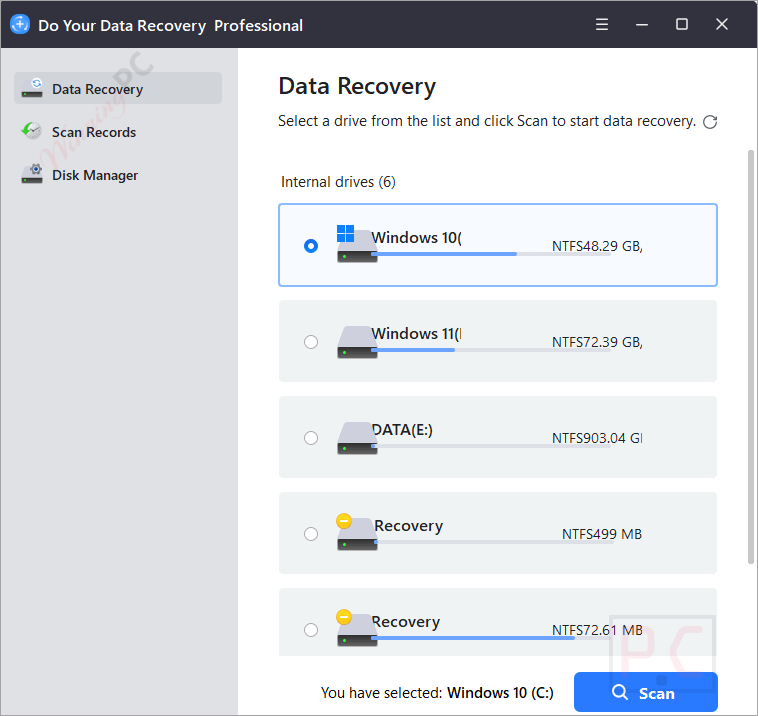Click the Scan Records clock icon
Viewport: 758px width, 716px height.
[x=32, y=131]
